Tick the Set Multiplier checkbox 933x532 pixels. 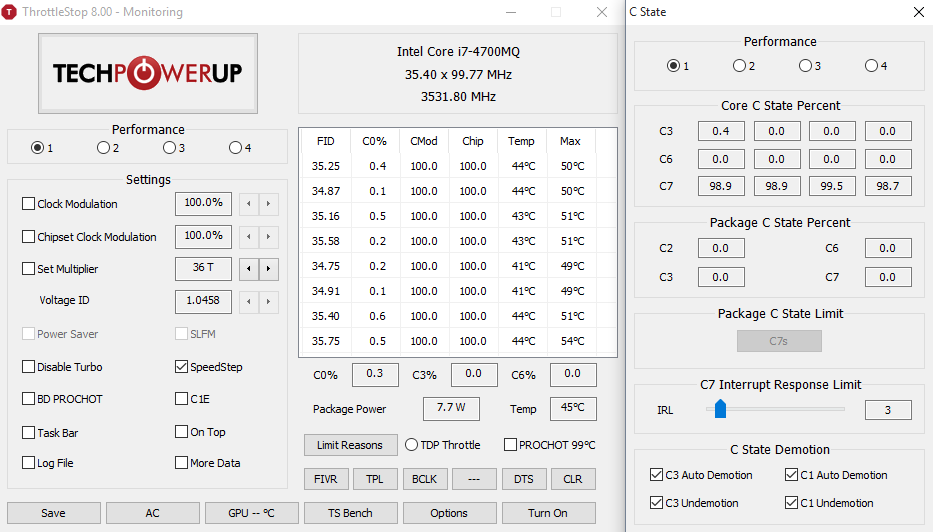[x=28, y=268]
